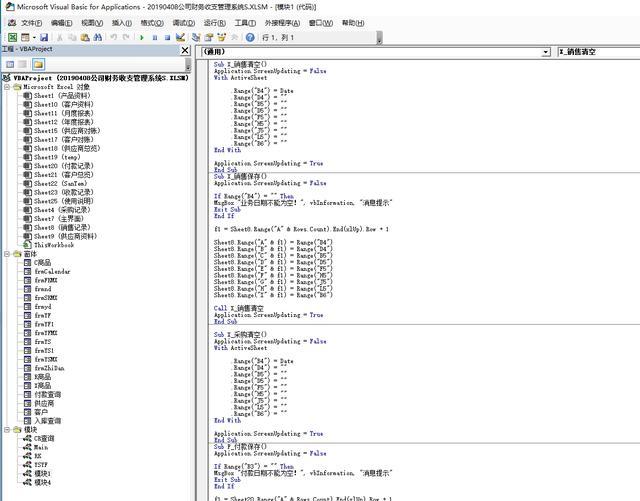The height and width of the screenshot is (501, 640).
Task: Collapse the 窗体 forms folder
Action: (x=9, y=254)
